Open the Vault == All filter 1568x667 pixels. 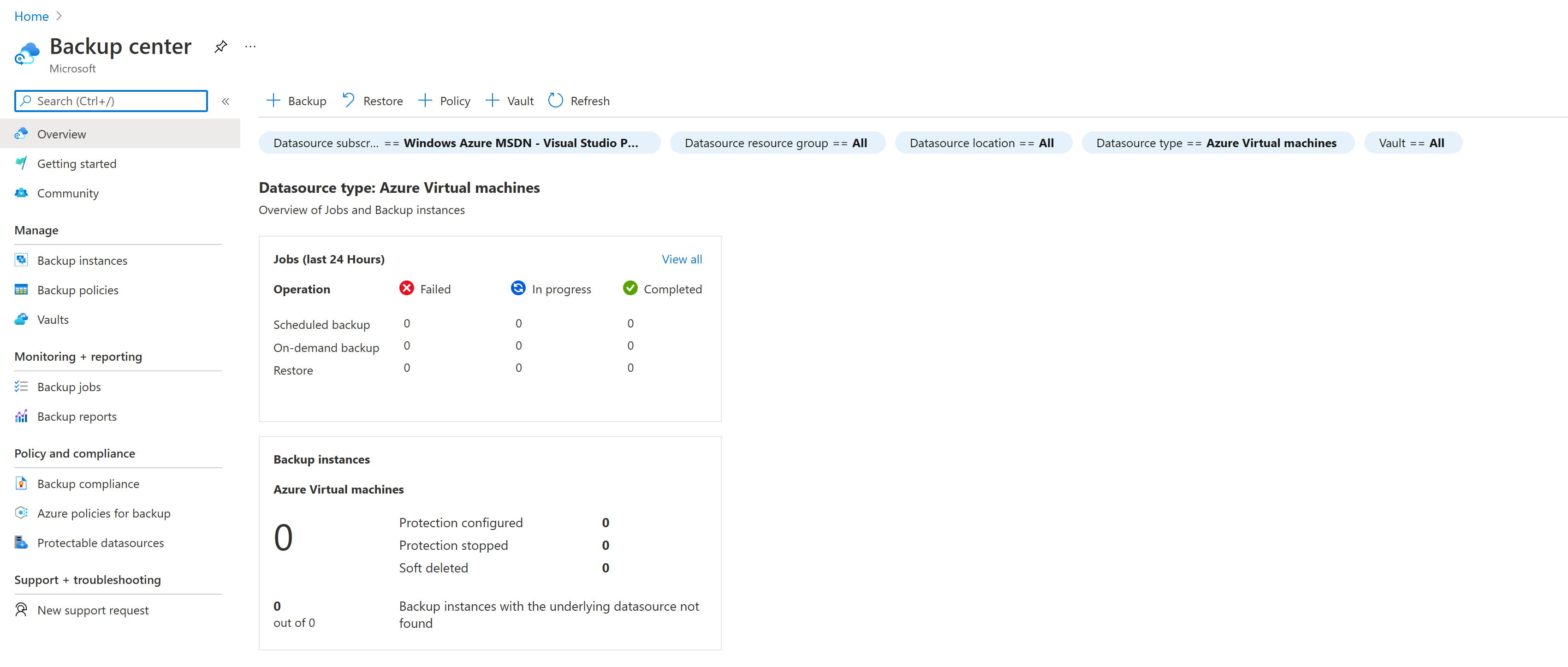(x=1413, y=143)
